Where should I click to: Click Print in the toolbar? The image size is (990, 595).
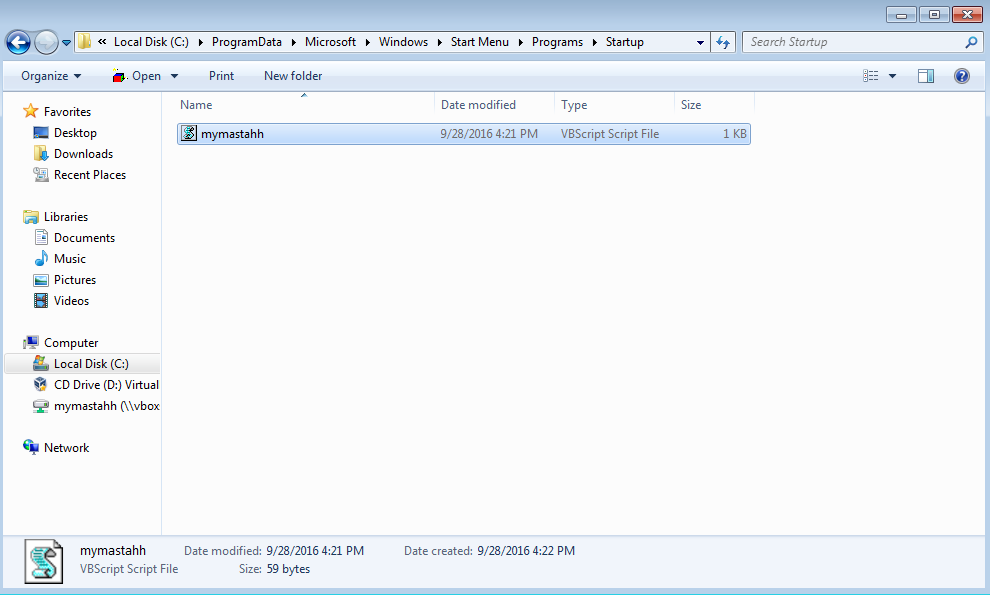[x=222, y=76]
